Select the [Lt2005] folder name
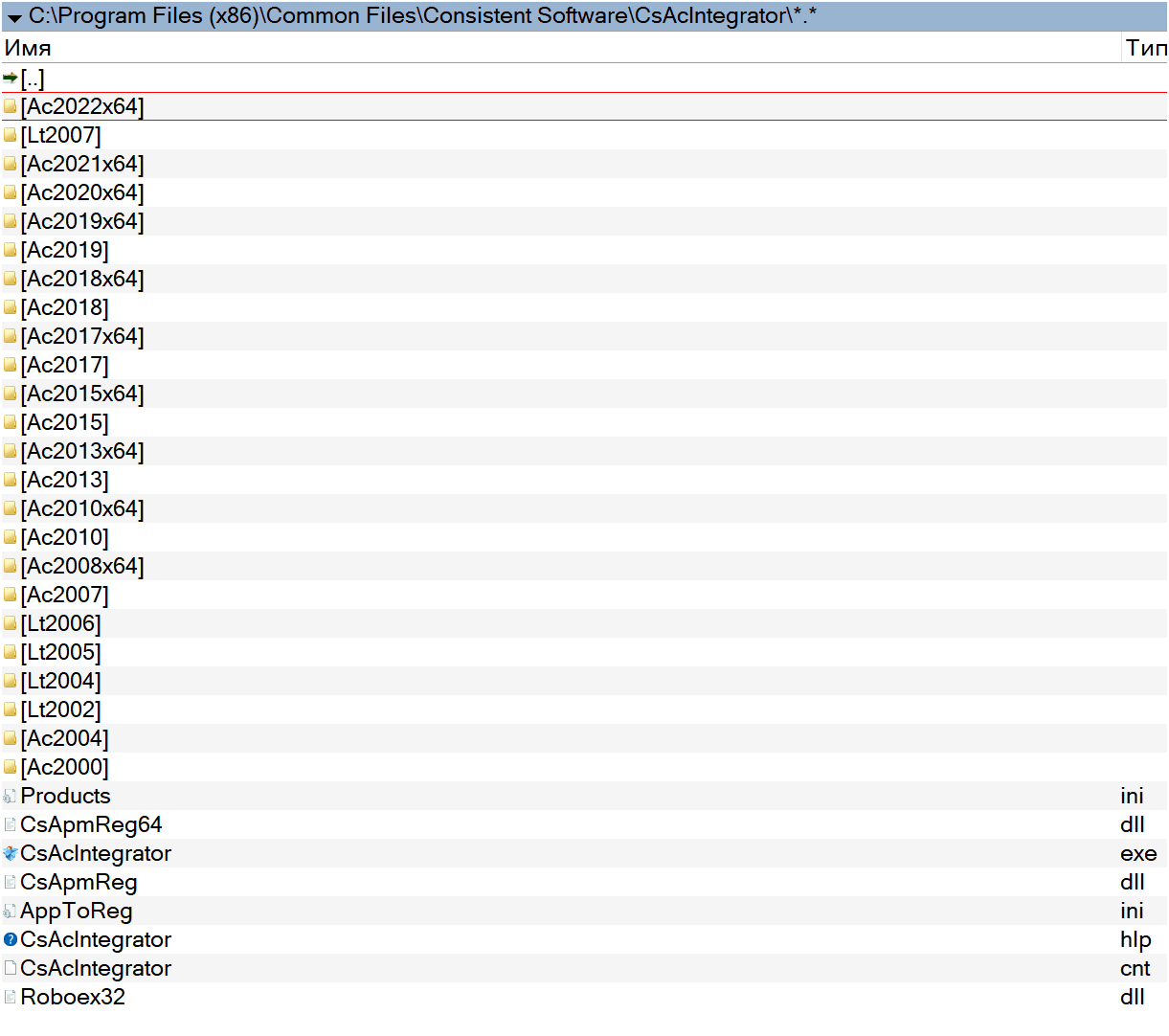Image resolution: width=1169 pixels, height=1036 pixels. (61, 652)
